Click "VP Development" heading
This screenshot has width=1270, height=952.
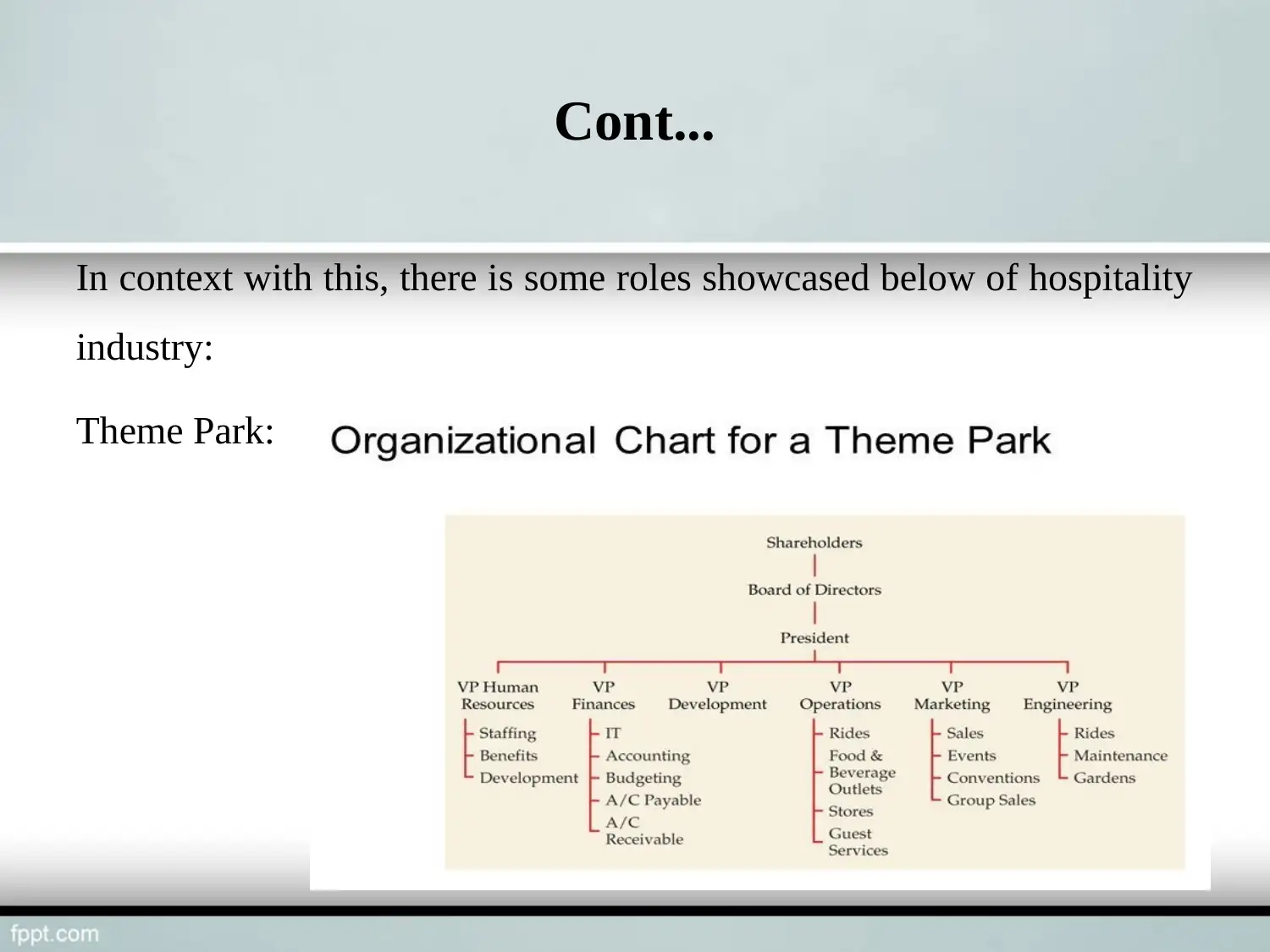717,696
